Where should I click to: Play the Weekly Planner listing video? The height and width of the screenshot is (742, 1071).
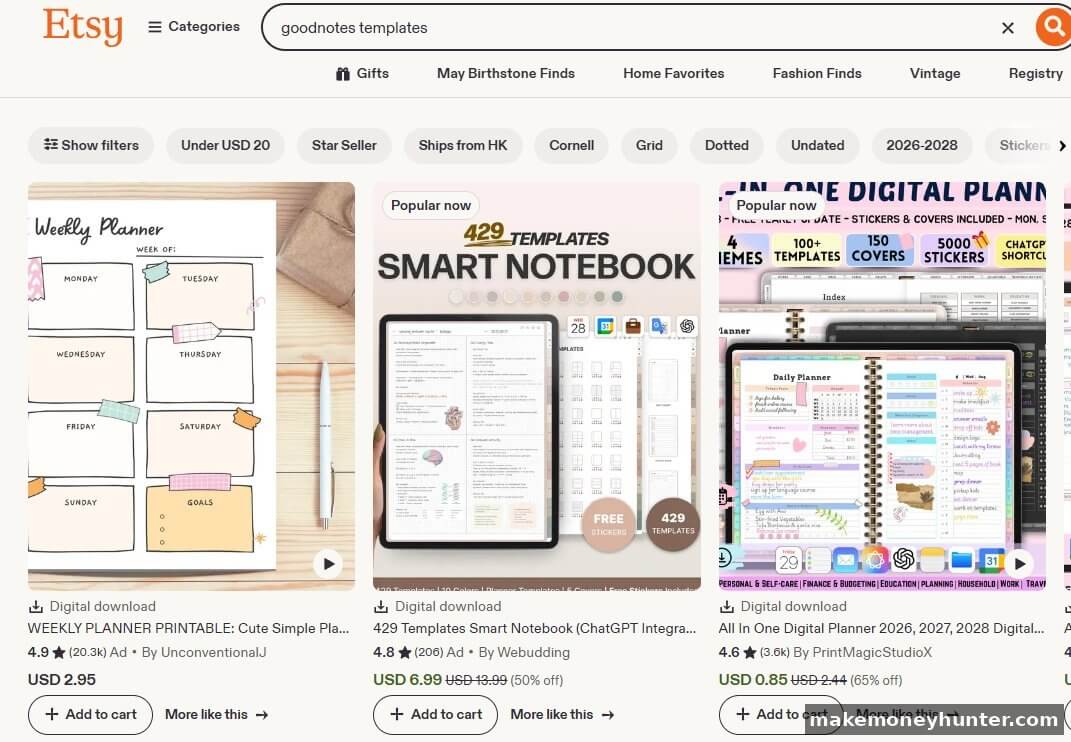click(x=329, y=564)
